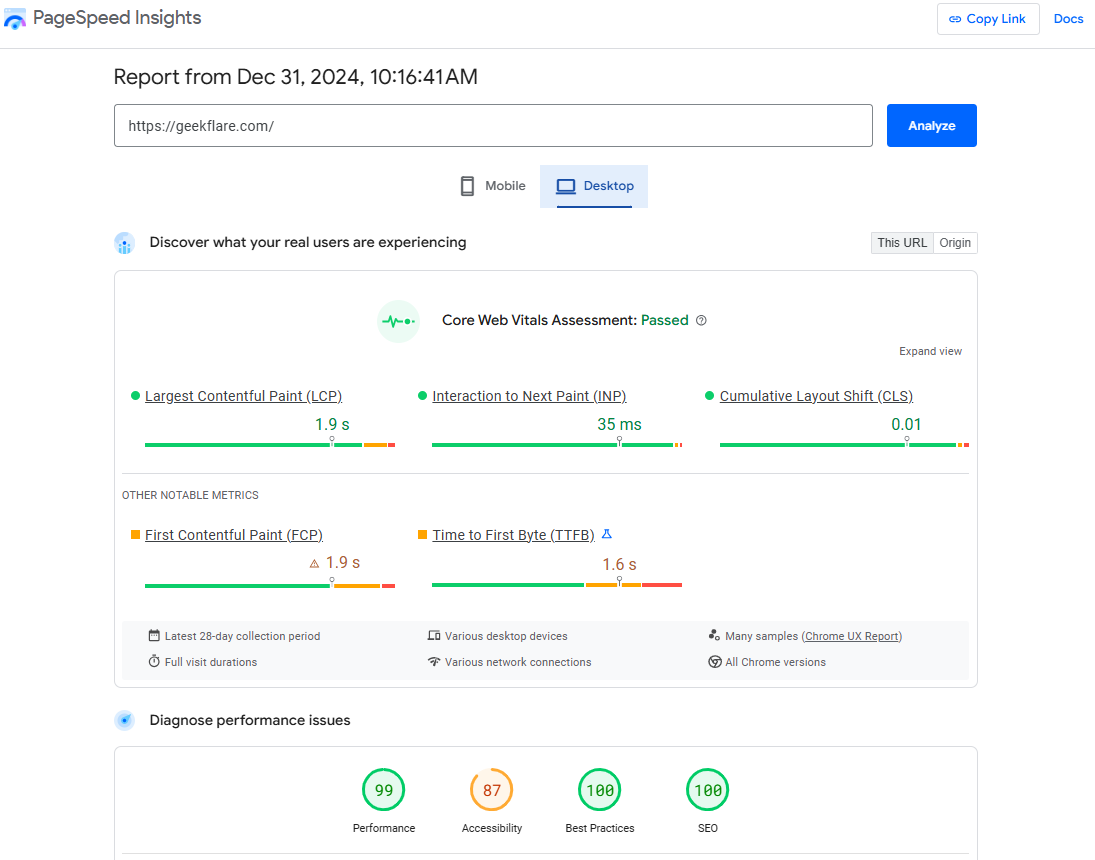Click the INP value 35 ms
The height and width of the screenshot is (860, 1095).
[619, 424]
